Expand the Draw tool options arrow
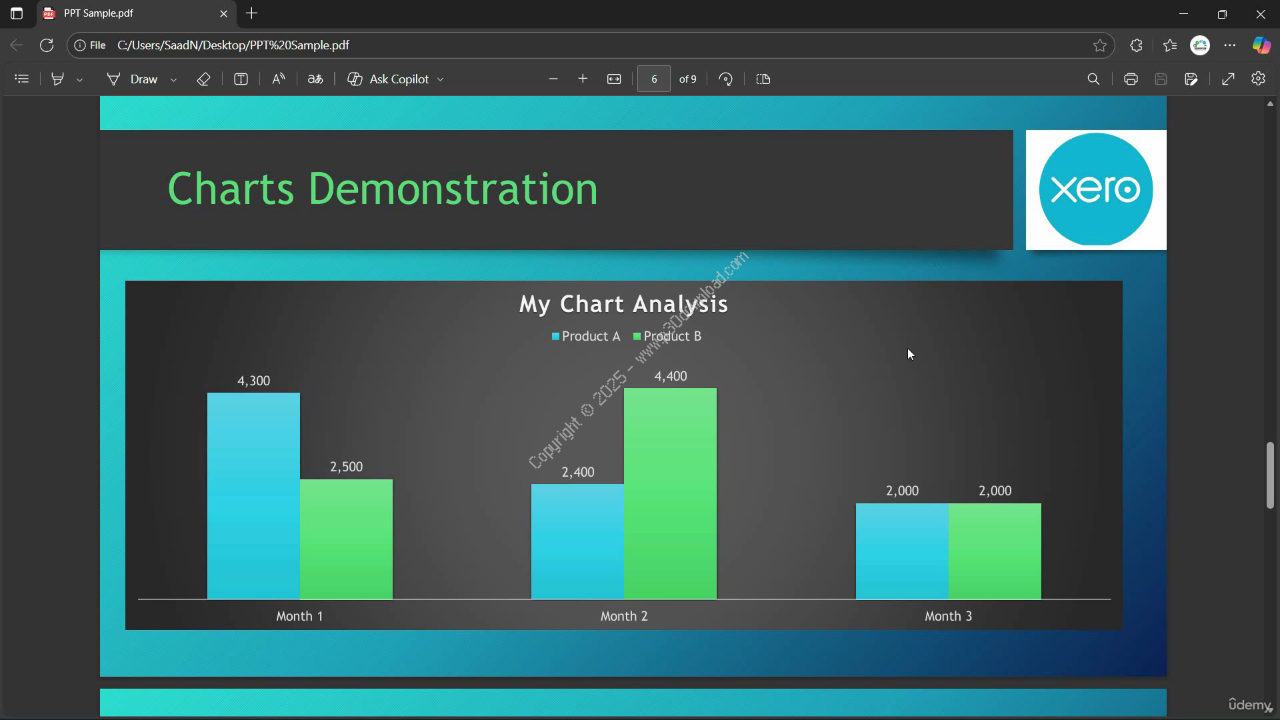Image resolution: width=1280 pixels, height=720 pixels. [173, 79]
